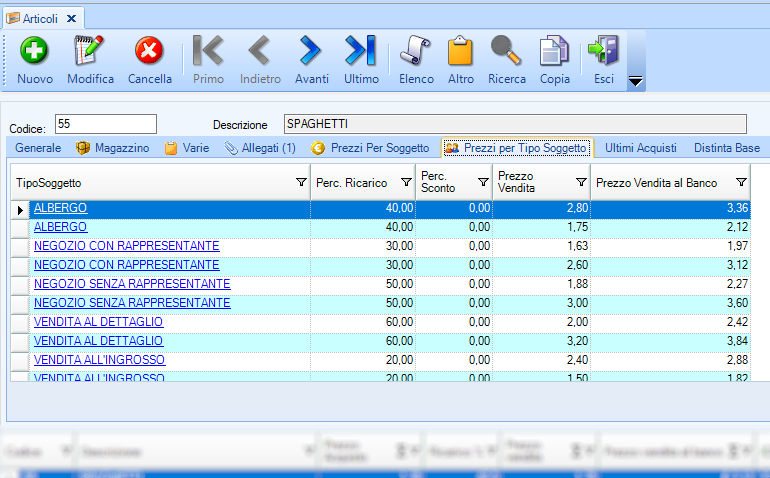Open the TipoSoggetto column filter
The image size is (770, 478).
301,183
